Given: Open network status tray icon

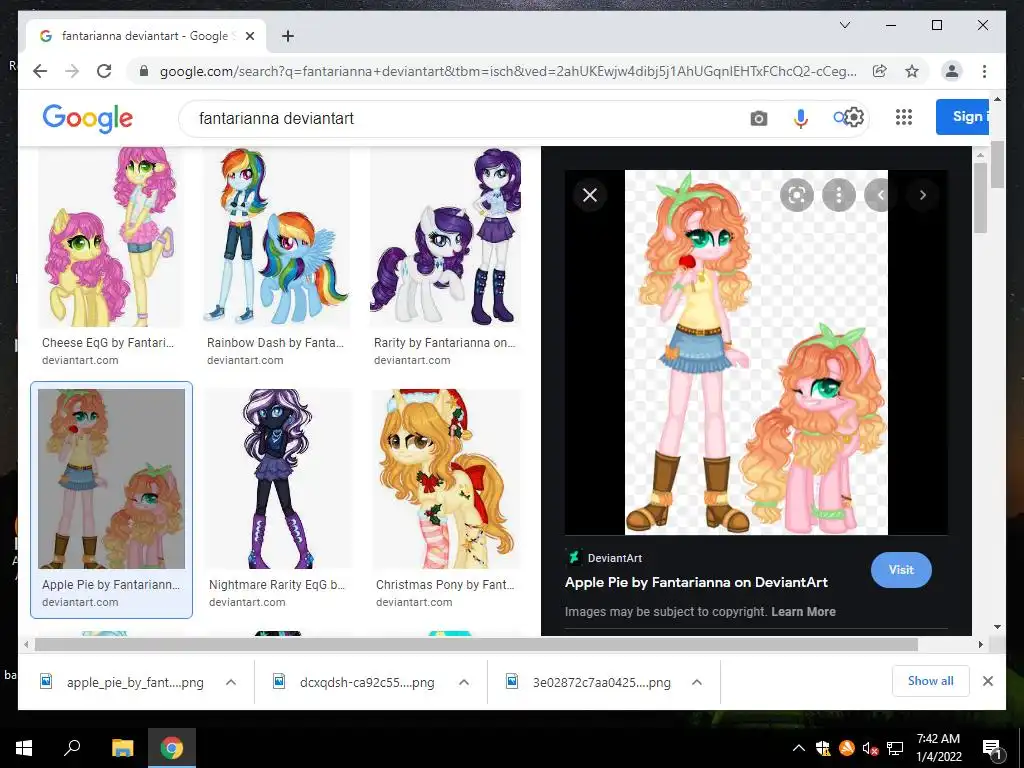Looking at the screenshot, I should coord(895,748).
